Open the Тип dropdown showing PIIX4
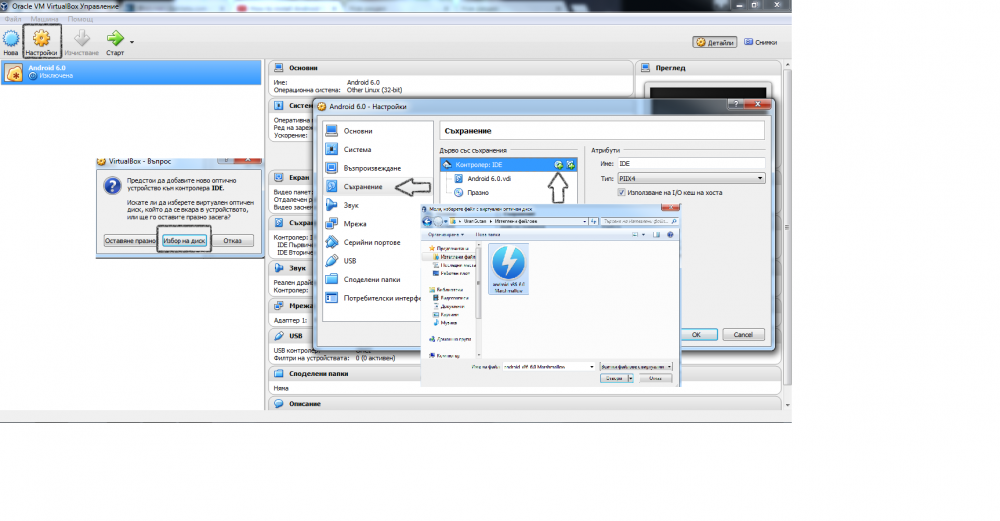 pos(691,179)
